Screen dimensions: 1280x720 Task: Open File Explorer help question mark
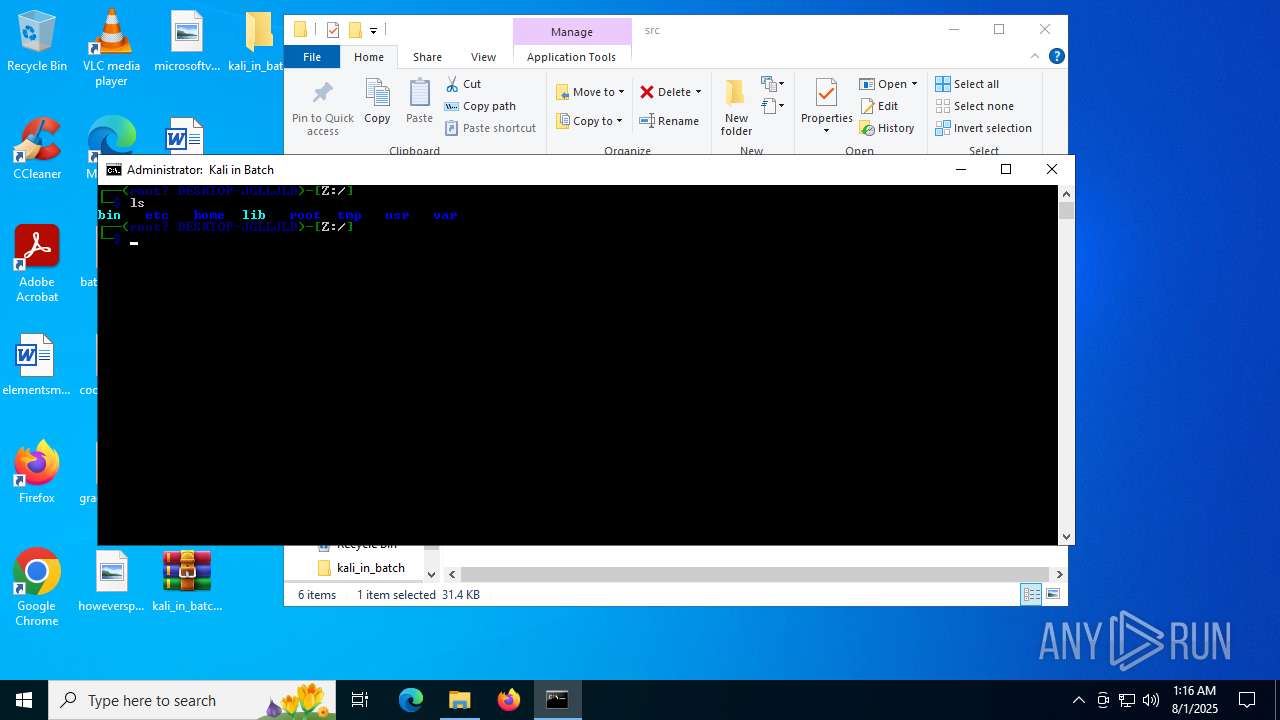[1056, 56]
